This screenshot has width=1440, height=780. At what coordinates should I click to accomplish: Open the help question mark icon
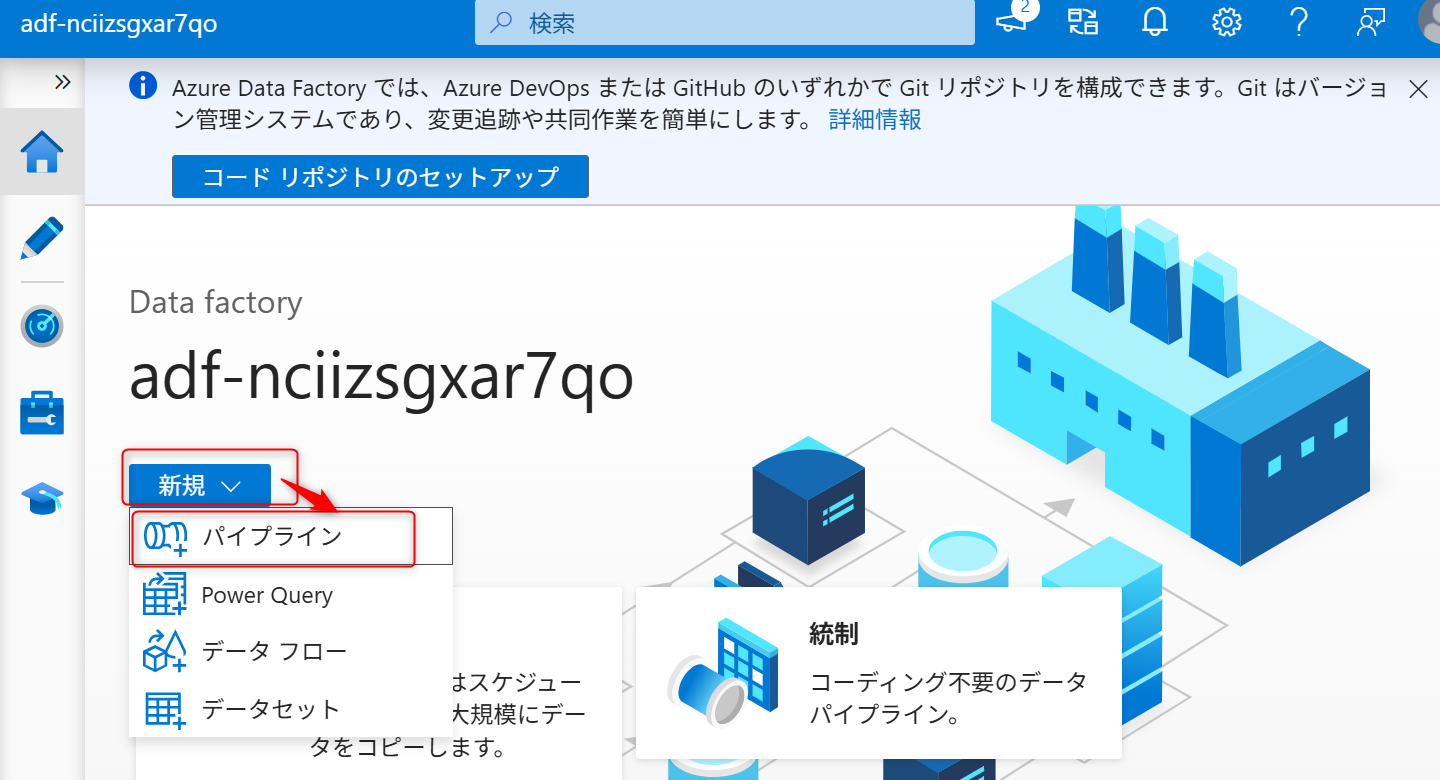click(x=1298, y=22)
